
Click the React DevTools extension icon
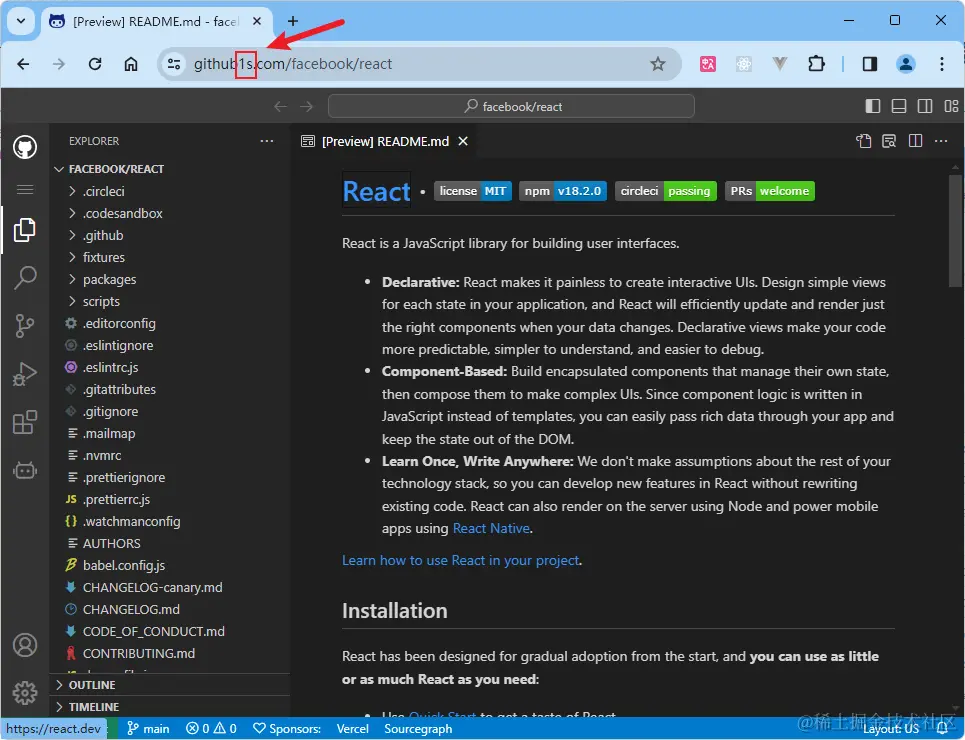[743, 63]
